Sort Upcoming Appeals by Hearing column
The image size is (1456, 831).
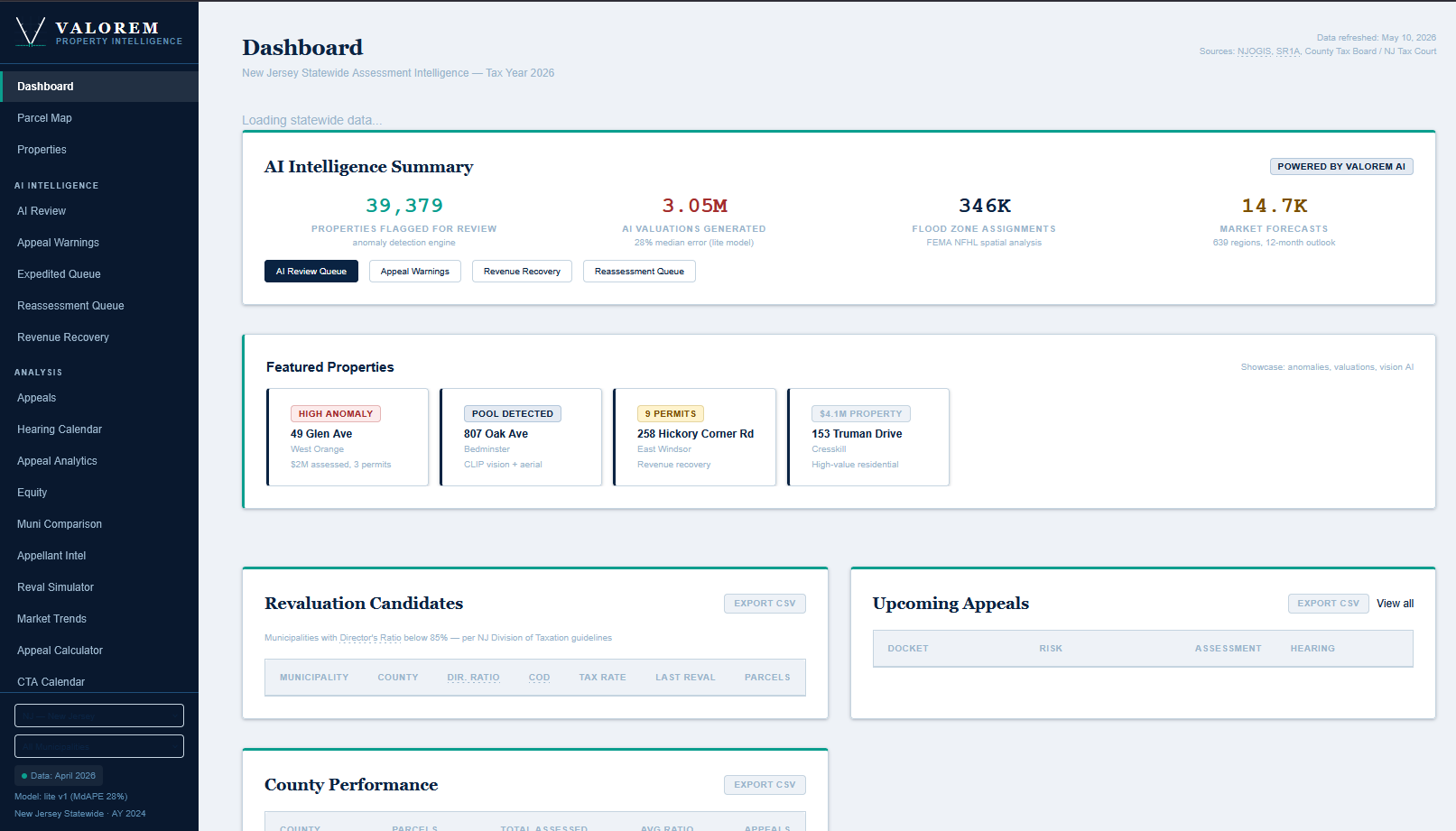pos(1312,649)
